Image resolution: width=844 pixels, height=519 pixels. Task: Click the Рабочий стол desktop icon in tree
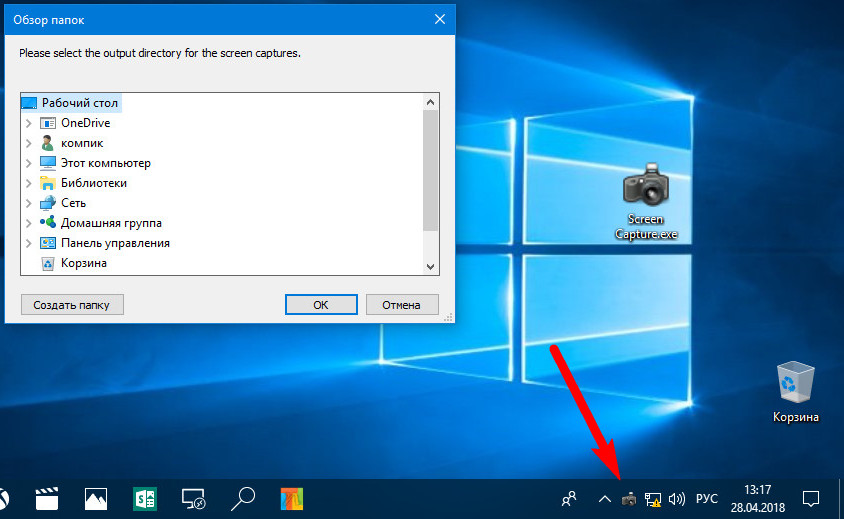29,103
